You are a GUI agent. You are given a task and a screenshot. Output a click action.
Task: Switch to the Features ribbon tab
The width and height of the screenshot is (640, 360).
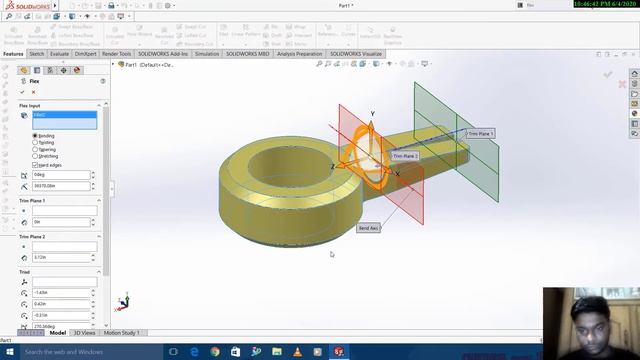point(13,54)
